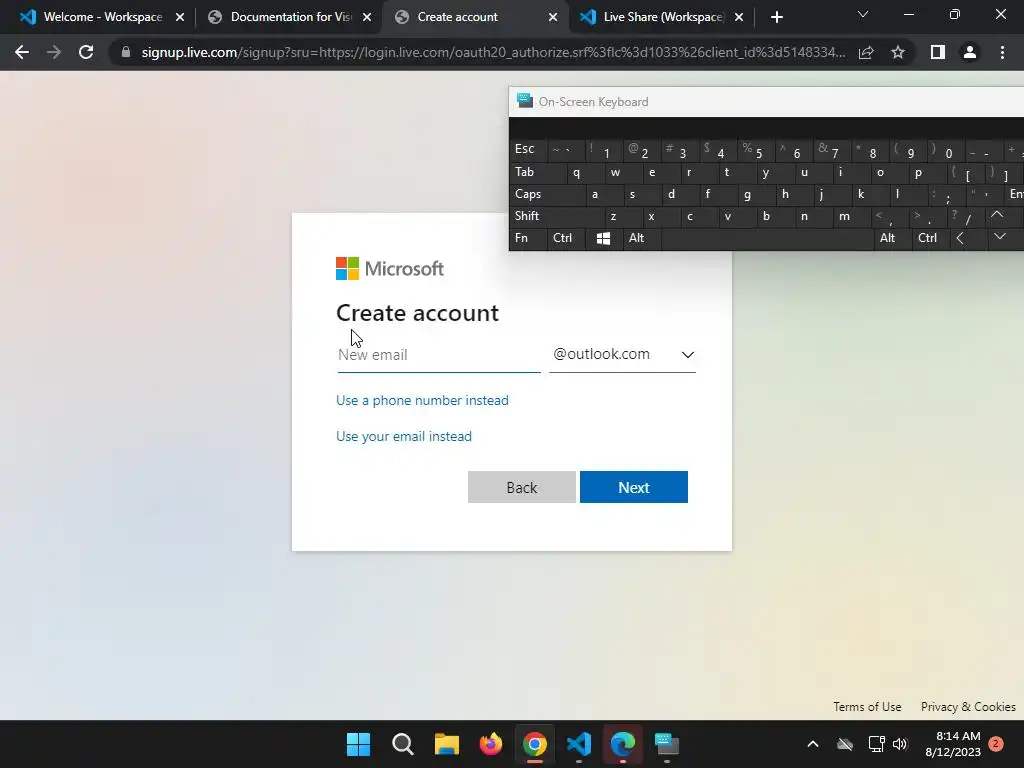
Task: Open the Windows Start menu
Action: [x=358, y=744]
